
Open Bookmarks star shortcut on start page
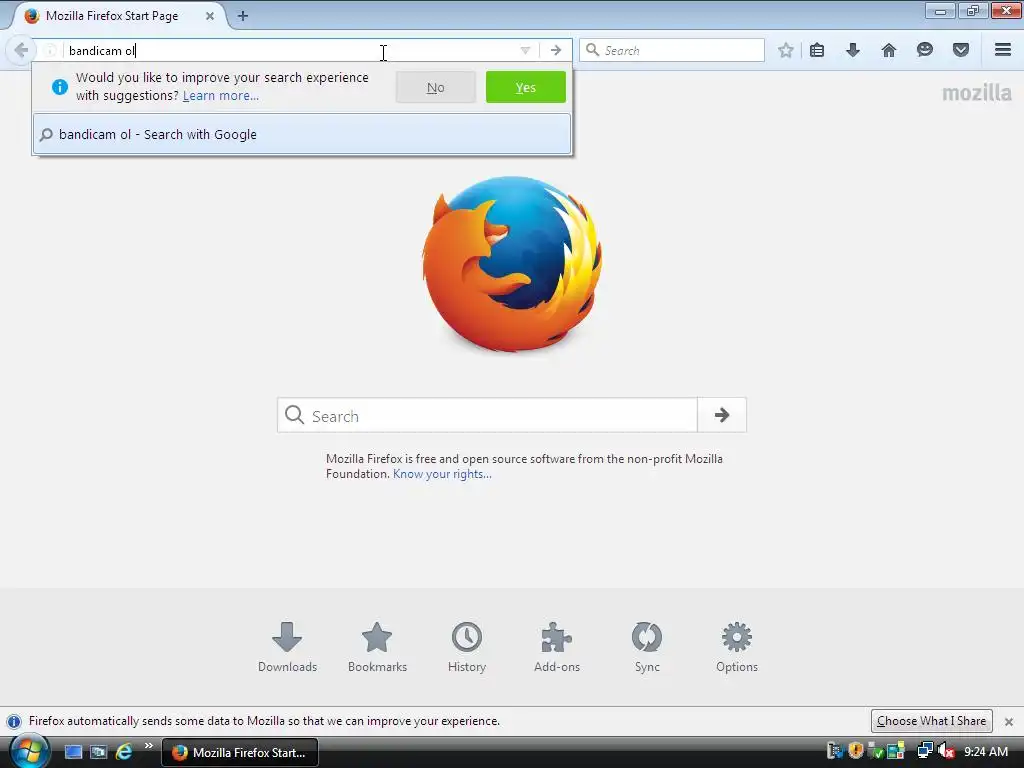click(x=377, y=647)
